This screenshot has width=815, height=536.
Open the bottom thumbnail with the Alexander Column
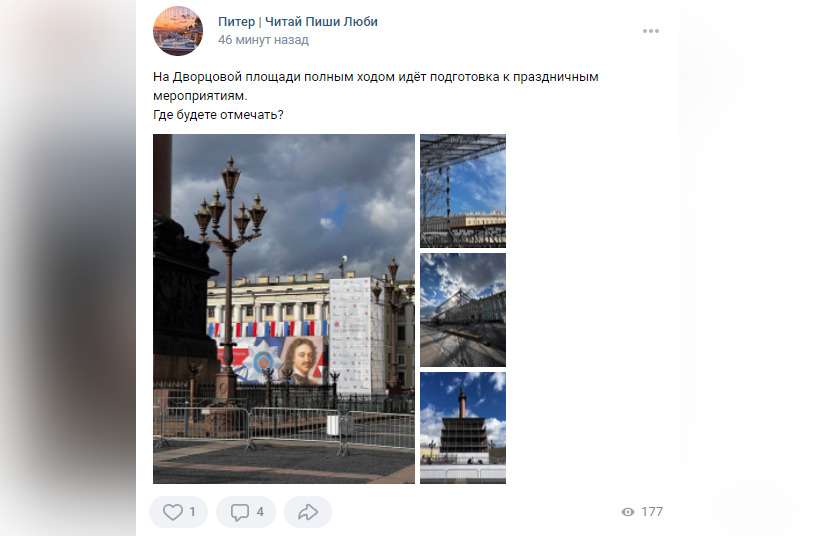[x=463, y=428]
